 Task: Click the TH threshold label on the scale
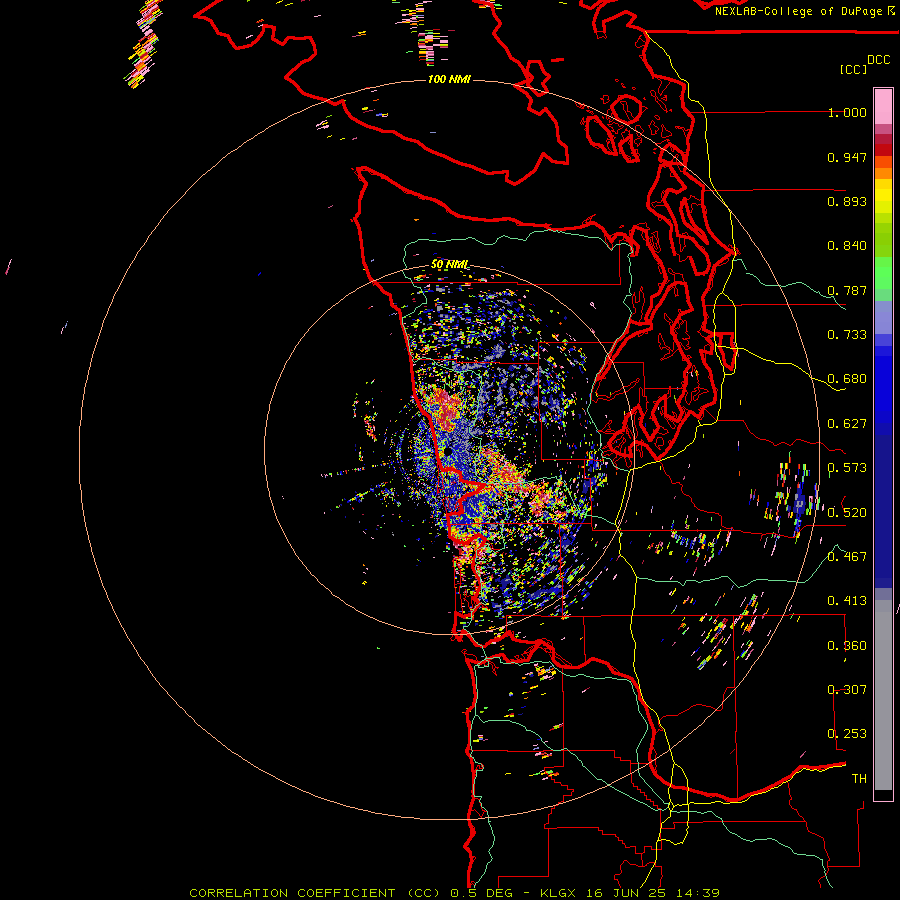859,779
